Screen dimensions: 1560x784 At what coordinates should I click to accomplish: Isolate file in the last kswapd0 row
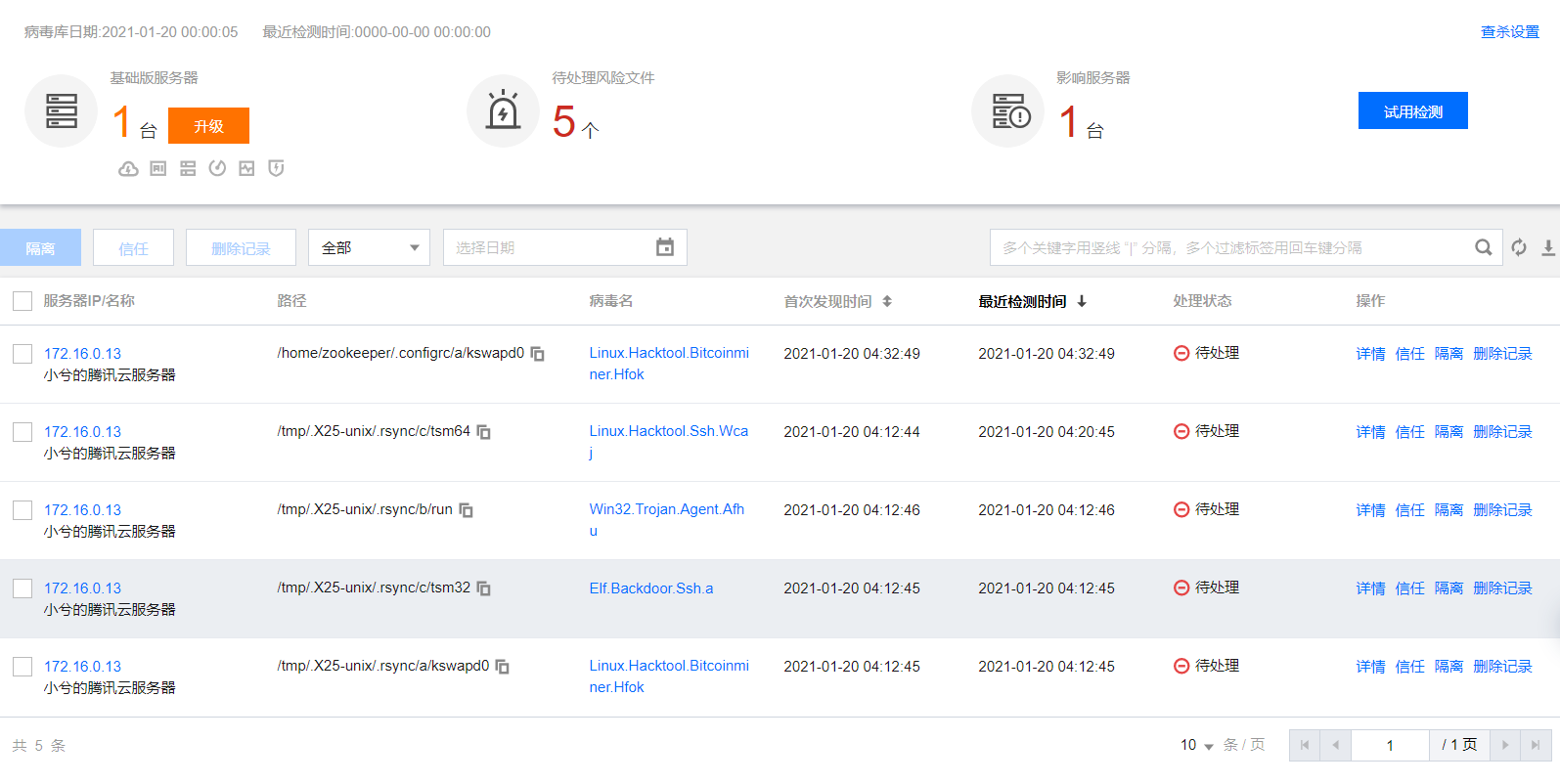[x=1449, y=667]
